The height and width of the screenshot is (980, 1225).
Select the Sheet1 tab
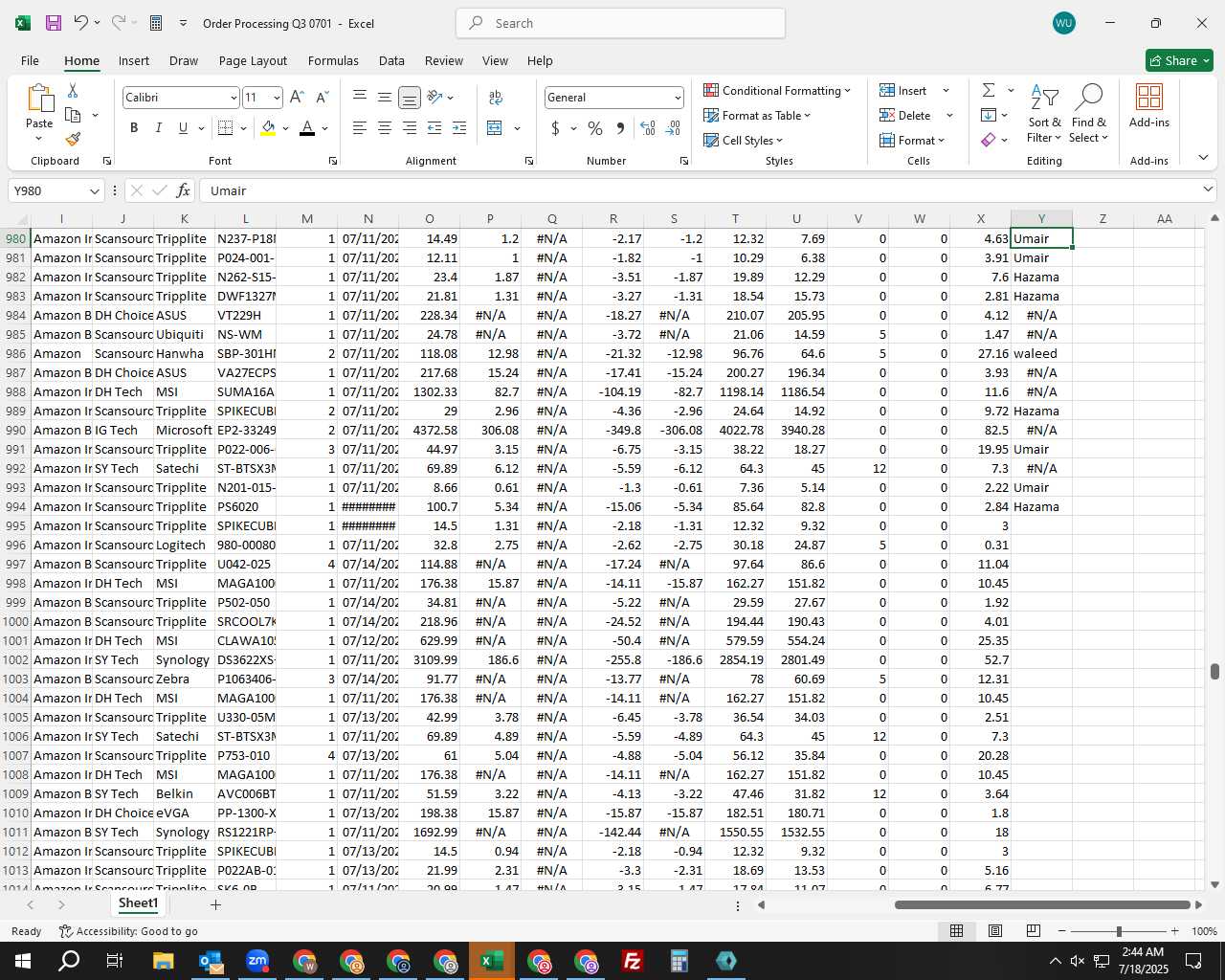138,903
